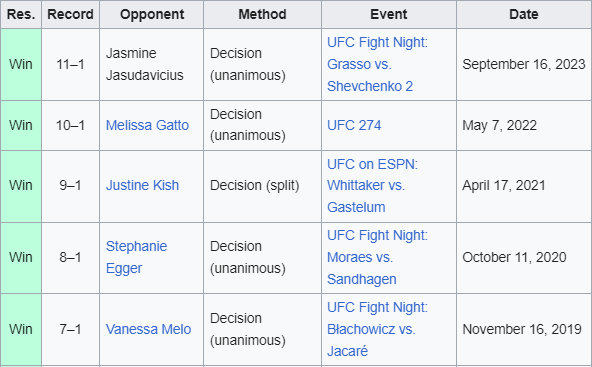
Task: Select the Decision (split) method cell
Action: (x=262, y=187)
